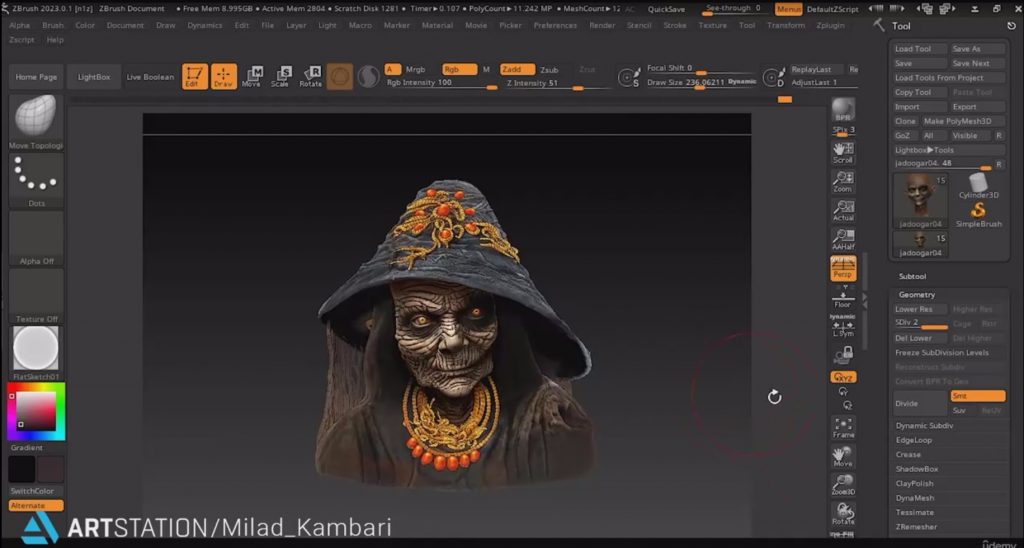Viewport: 1024px width, 548px height.
Task: Click the Frame button on right shelf
Action: point(843,427)
